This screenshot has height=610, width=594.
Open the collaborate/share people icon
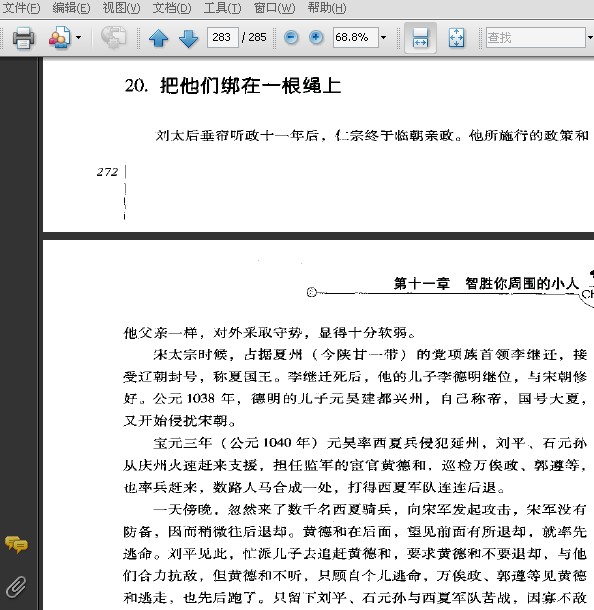coord(60,37)
